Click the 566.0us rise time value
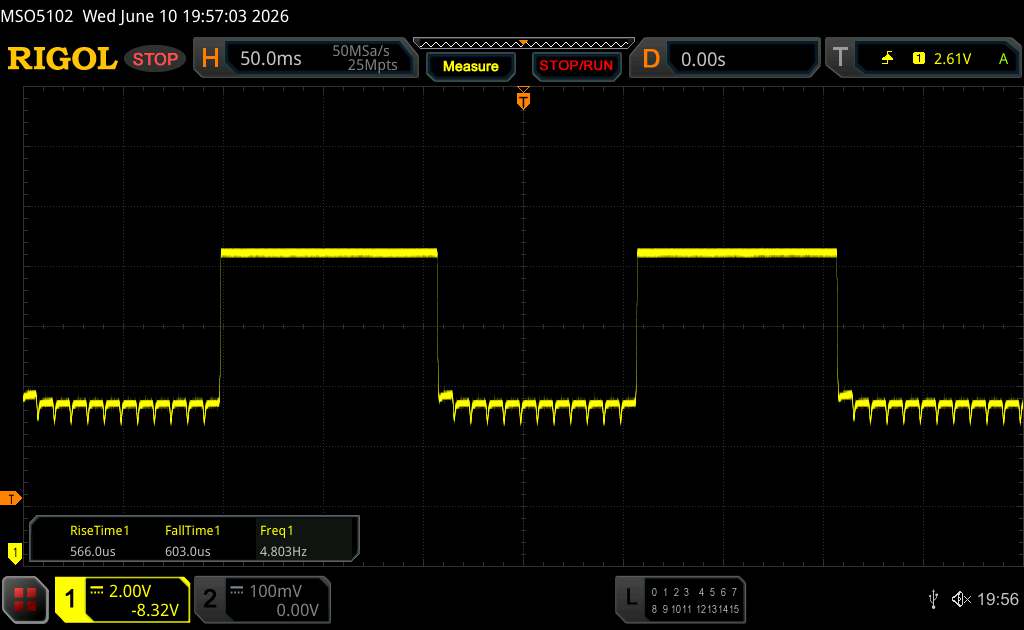The width and height of the screenshot is (1024, 630). pyautogui.click(x=93, y=552)
